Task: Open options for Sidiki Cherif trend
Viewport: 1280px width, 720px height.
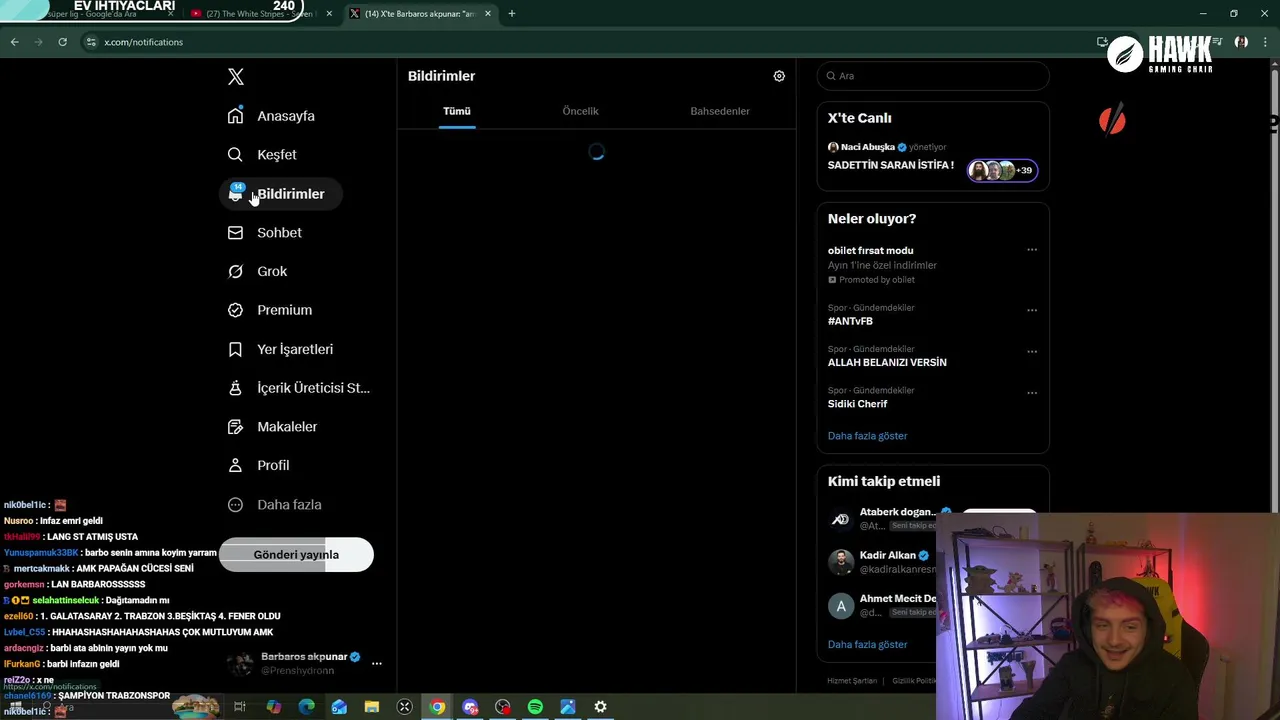Action: (x=1032, y=392)
